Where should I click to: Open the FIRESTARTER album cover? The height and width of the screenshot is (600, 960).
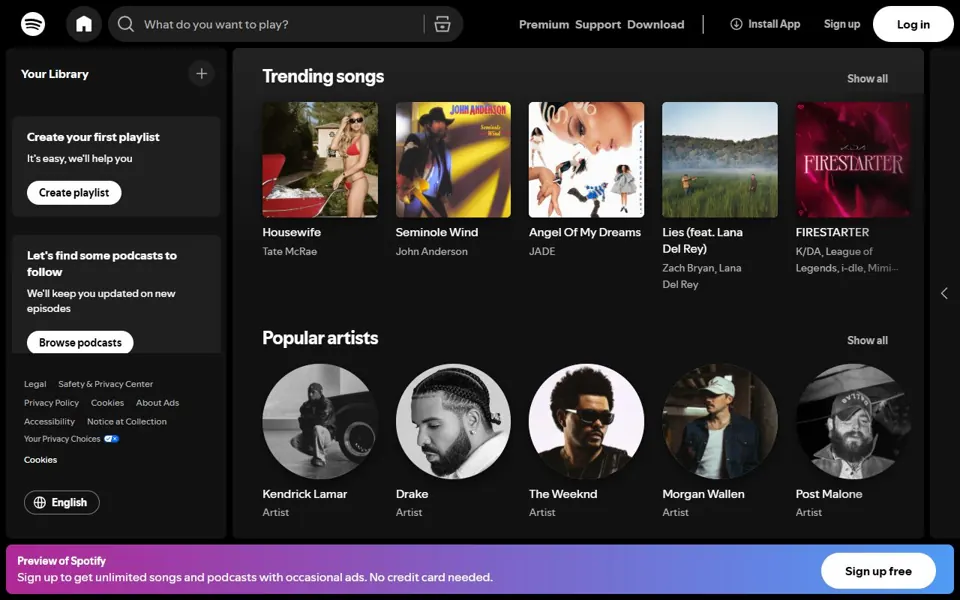point(853,160)
